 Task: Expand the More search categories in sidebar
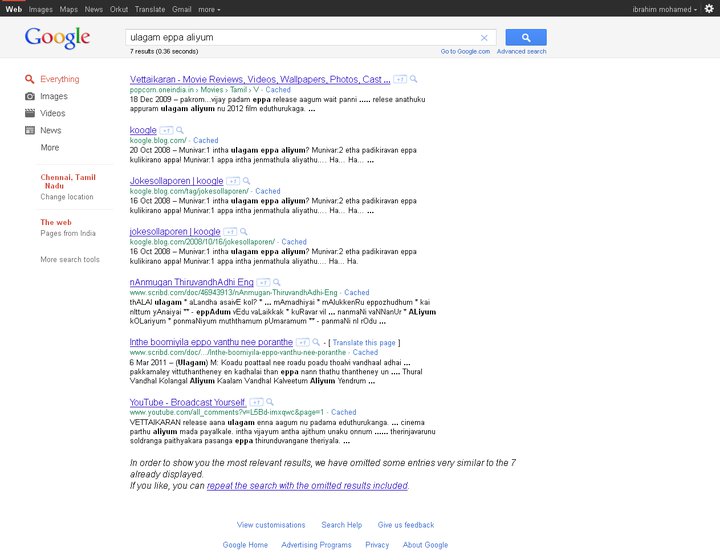[x=50, y=147]
